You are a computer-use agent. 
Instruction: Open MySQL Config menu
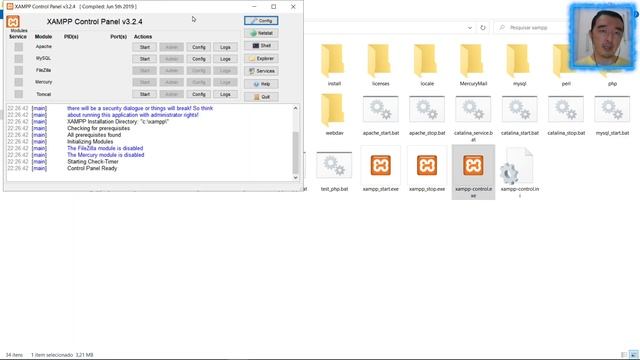click(199, 59)
